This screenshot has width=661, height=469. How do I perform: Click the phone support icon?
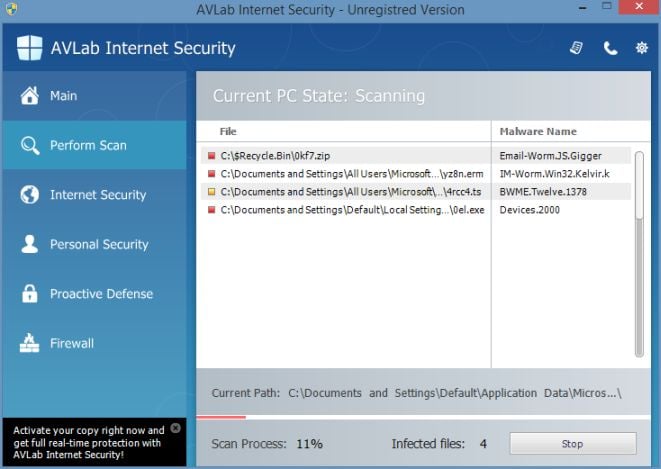[610, 48]
